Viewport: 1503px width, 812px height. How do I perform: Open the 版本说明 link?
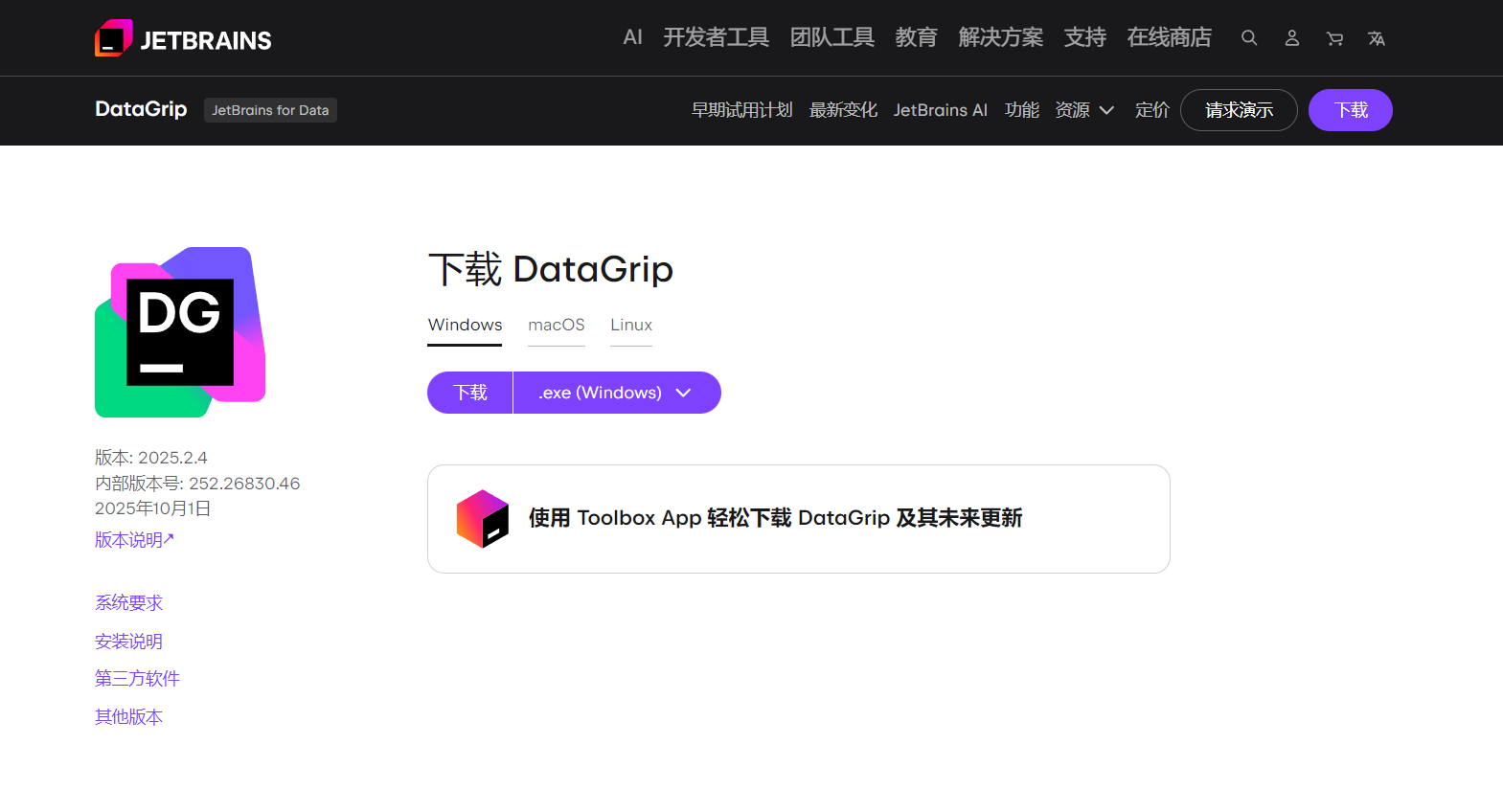pos(134,540)
